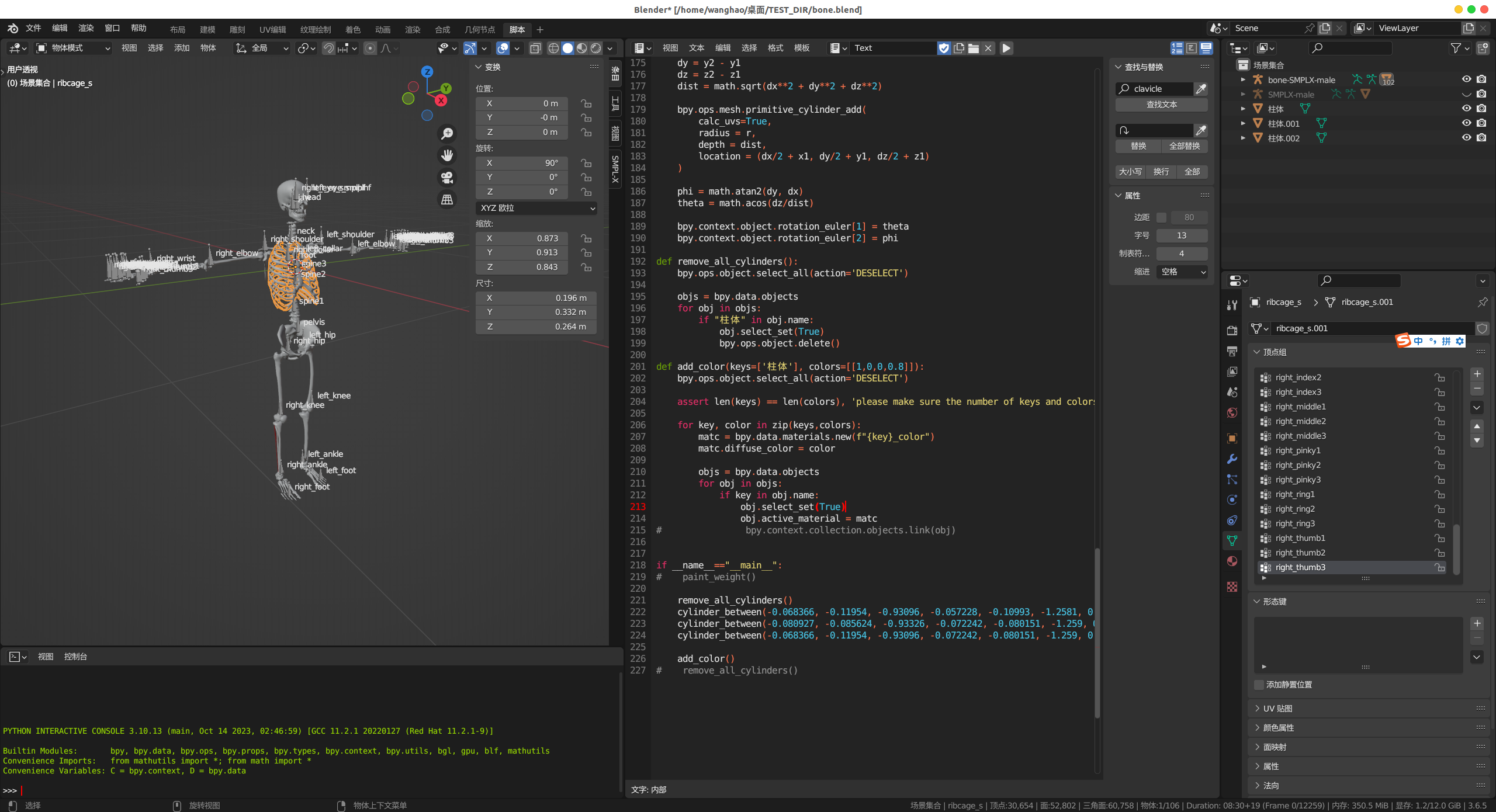The width and height of the screenshot is (1496, 812).
Task: Click the pan view hand gizmo
Action: pos(447,155)
